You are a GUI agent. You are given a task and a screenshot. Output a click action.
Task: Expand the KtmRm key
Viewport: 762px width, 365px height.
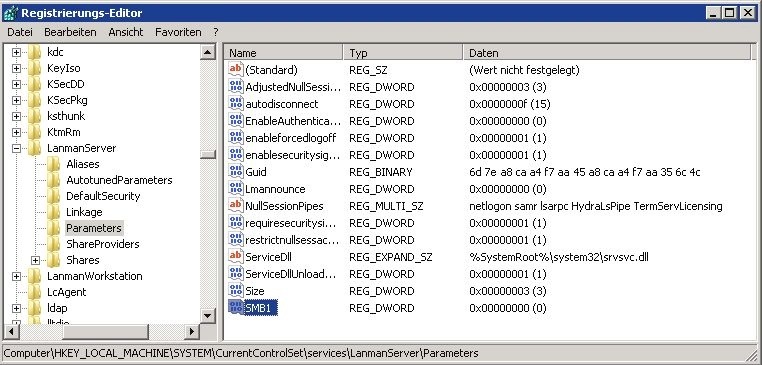pos(17,132)
